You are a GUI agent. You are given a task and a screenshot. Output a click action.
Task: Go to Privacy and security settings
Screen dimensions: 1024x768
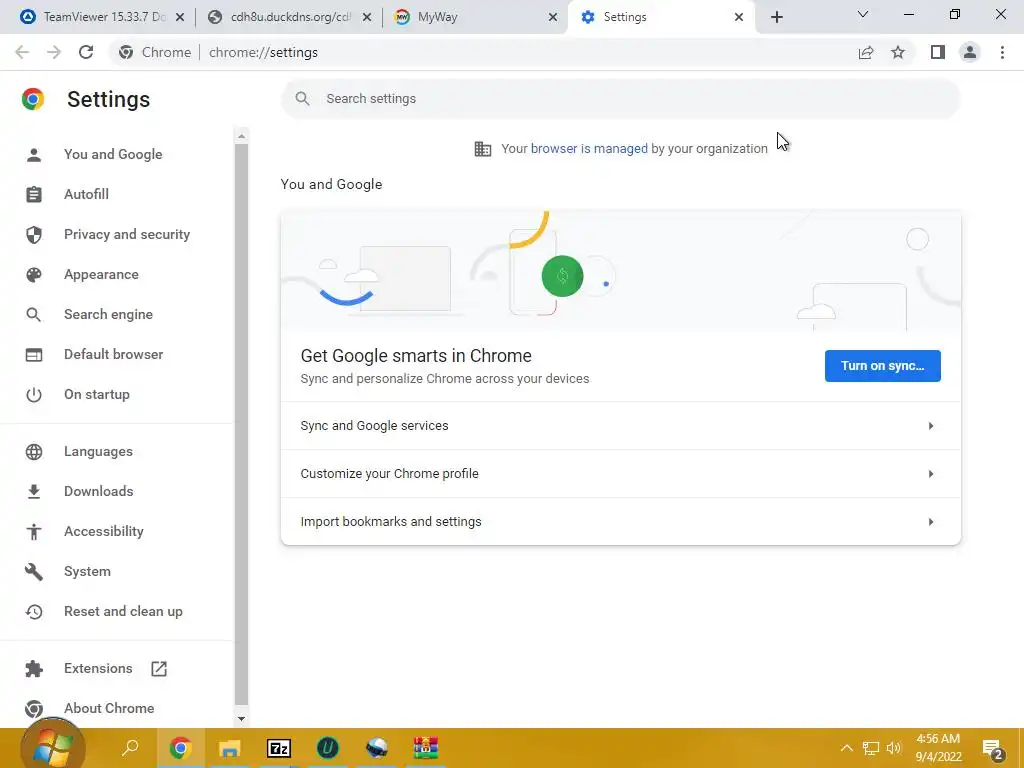pyautogui.click(x=127, y=234)
